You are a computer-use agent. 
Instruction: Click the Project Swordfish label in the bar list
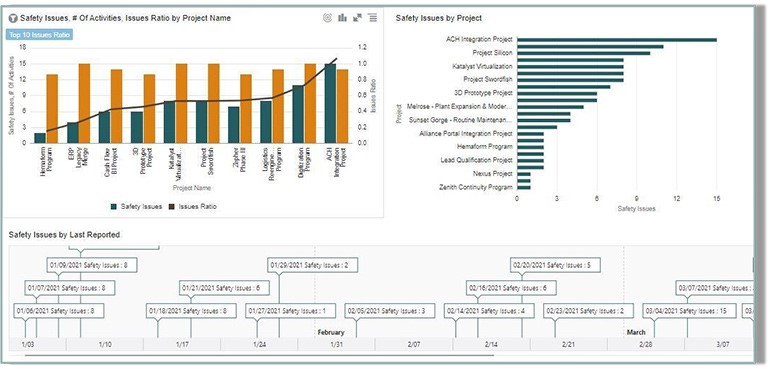488,80
